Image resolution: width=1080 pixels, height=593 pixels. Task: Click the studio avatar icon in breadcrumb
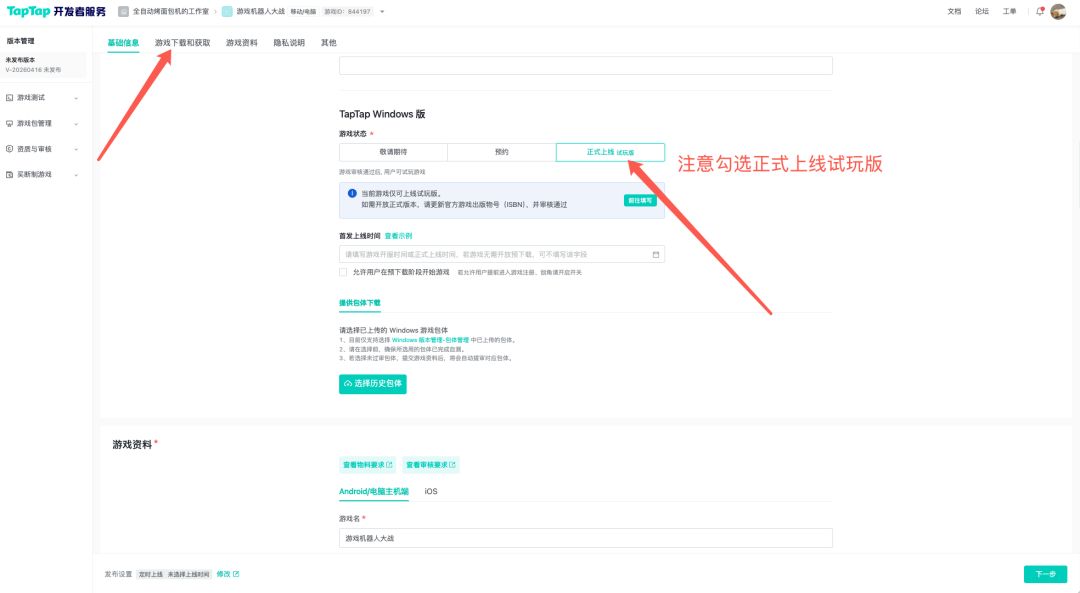tap(123, 12)
